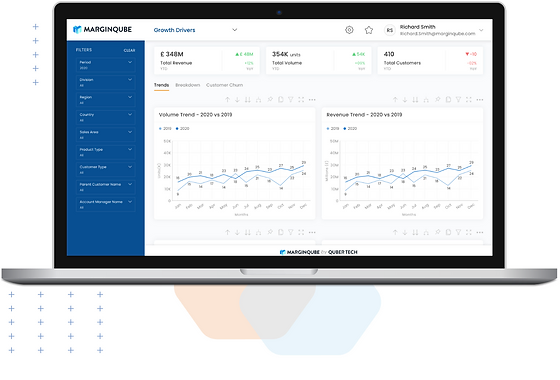Click the copy icon above Revenue Trend chart

[448, 100]
